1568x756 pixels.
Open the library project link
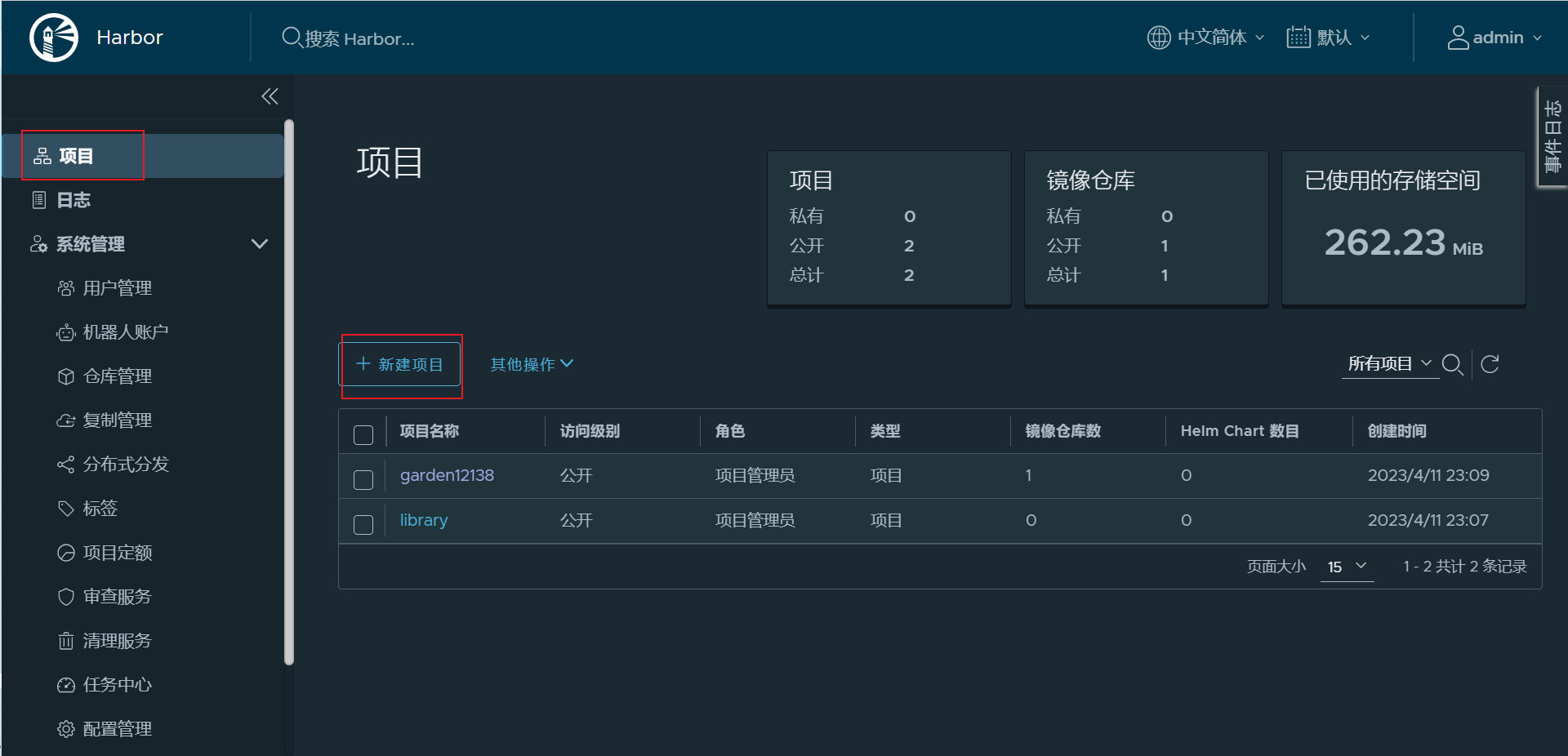point(424,520)
